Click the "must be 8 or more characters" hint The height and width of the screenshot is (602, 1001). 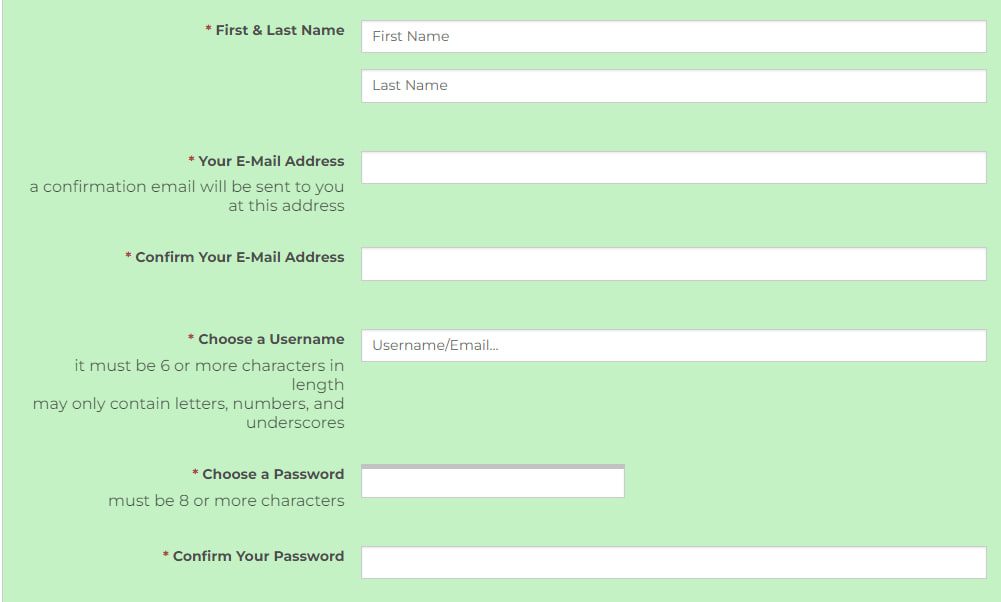click(x=226, y=500)
